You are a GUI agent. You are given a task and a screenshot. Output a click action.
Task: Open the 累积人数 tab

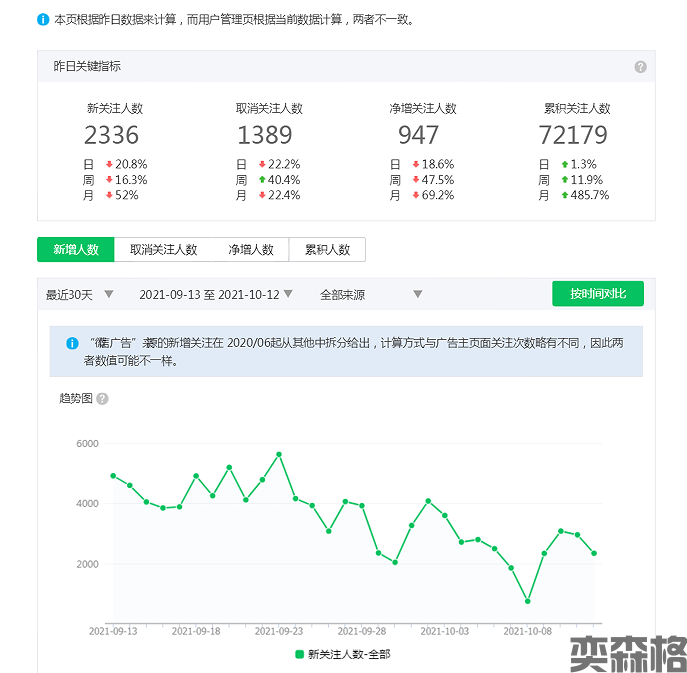tap(327, 250)
